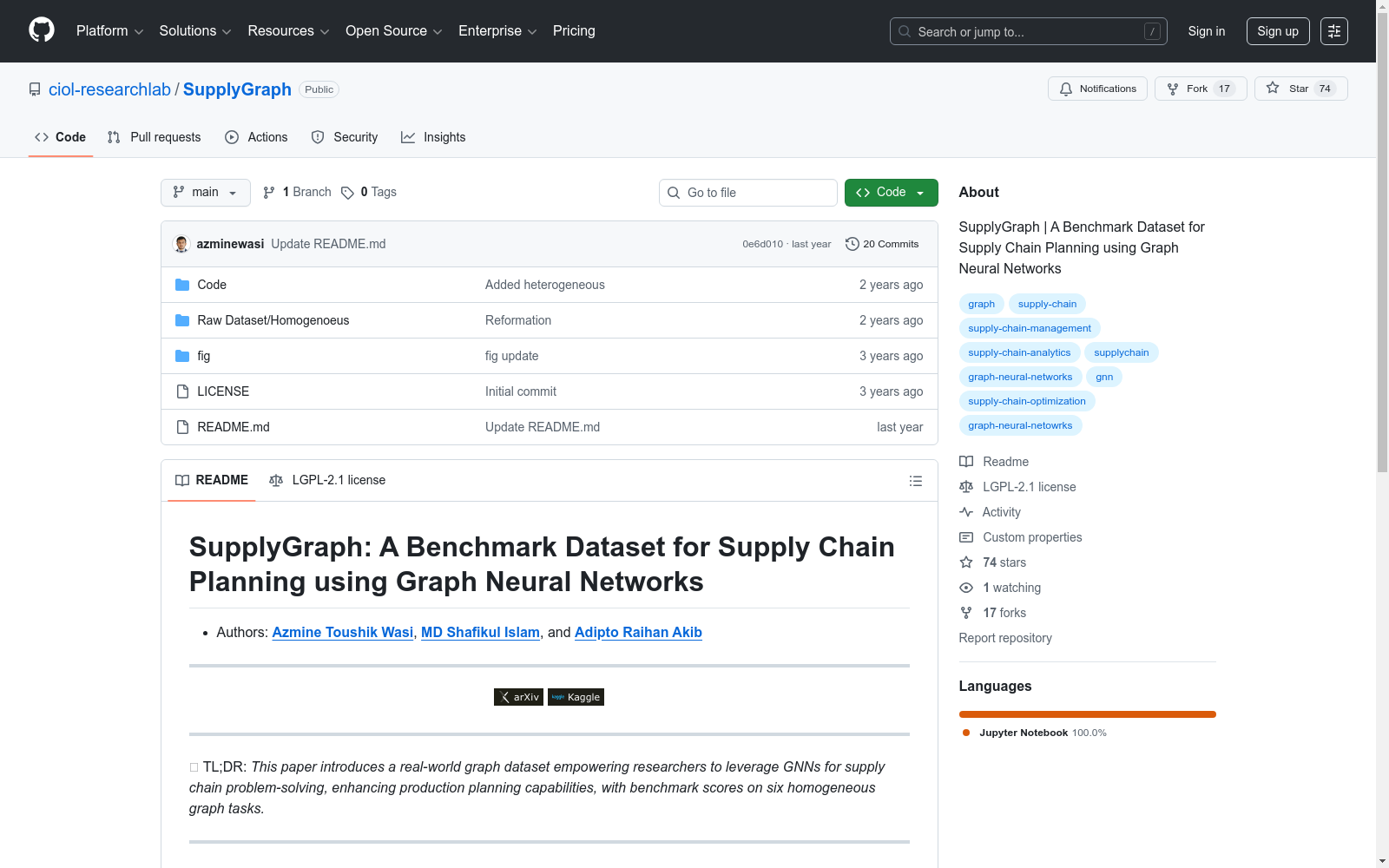
Task: Switch to the Insights tab
Action: tap(433, 137)
